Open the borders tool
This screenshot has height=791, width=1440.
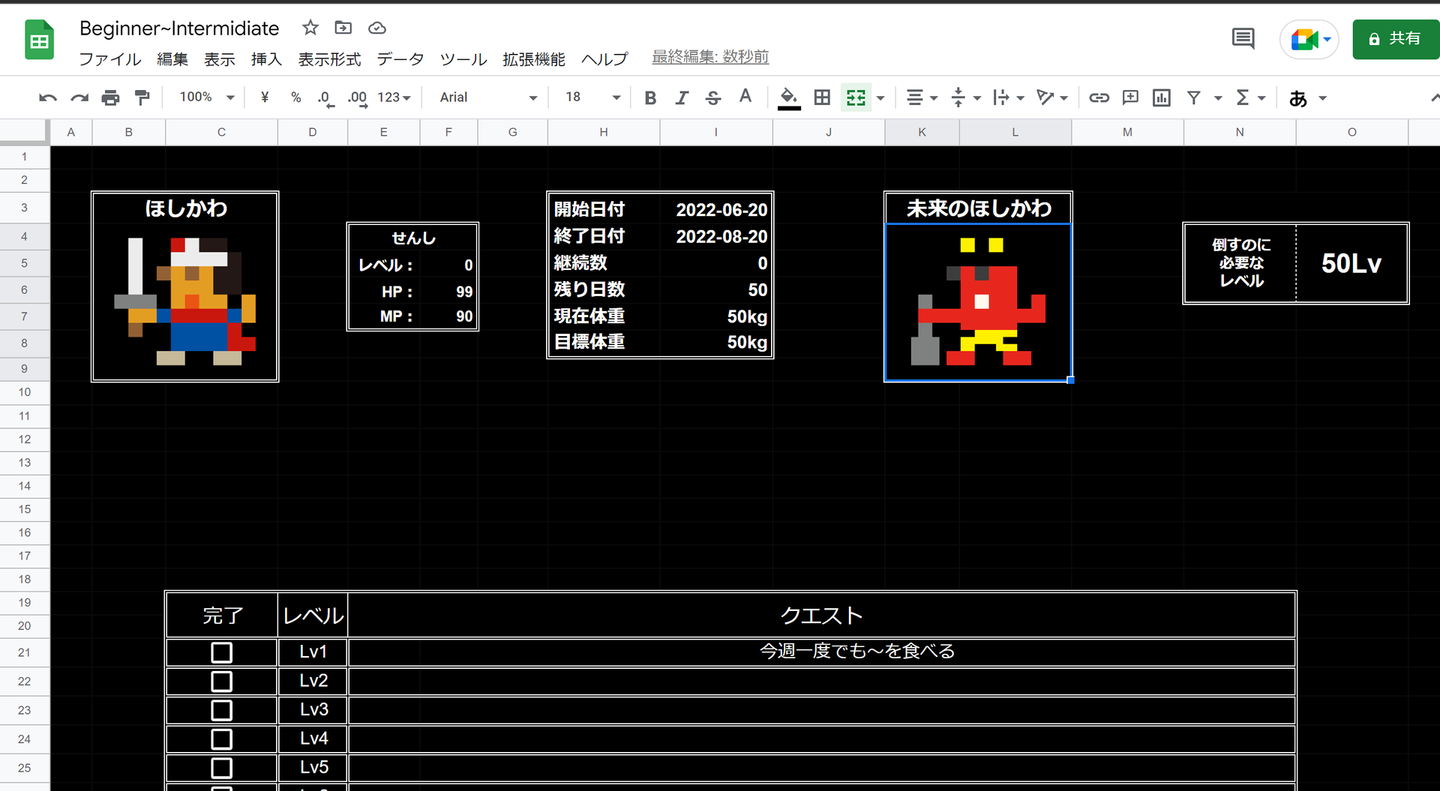pyautogui.click(x=822, y=97)
